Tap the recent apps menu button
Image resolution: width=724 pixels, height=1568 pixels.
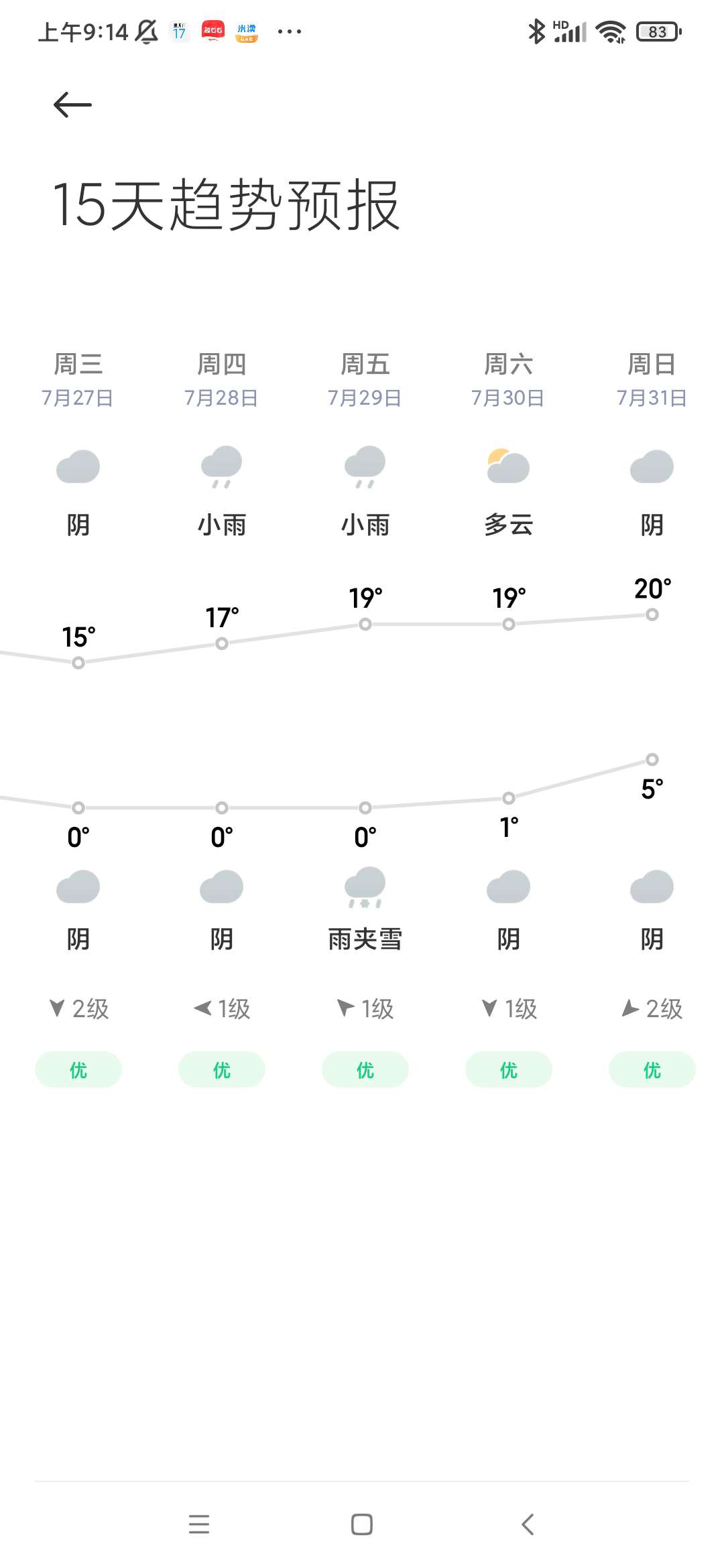click(199, 1524)
